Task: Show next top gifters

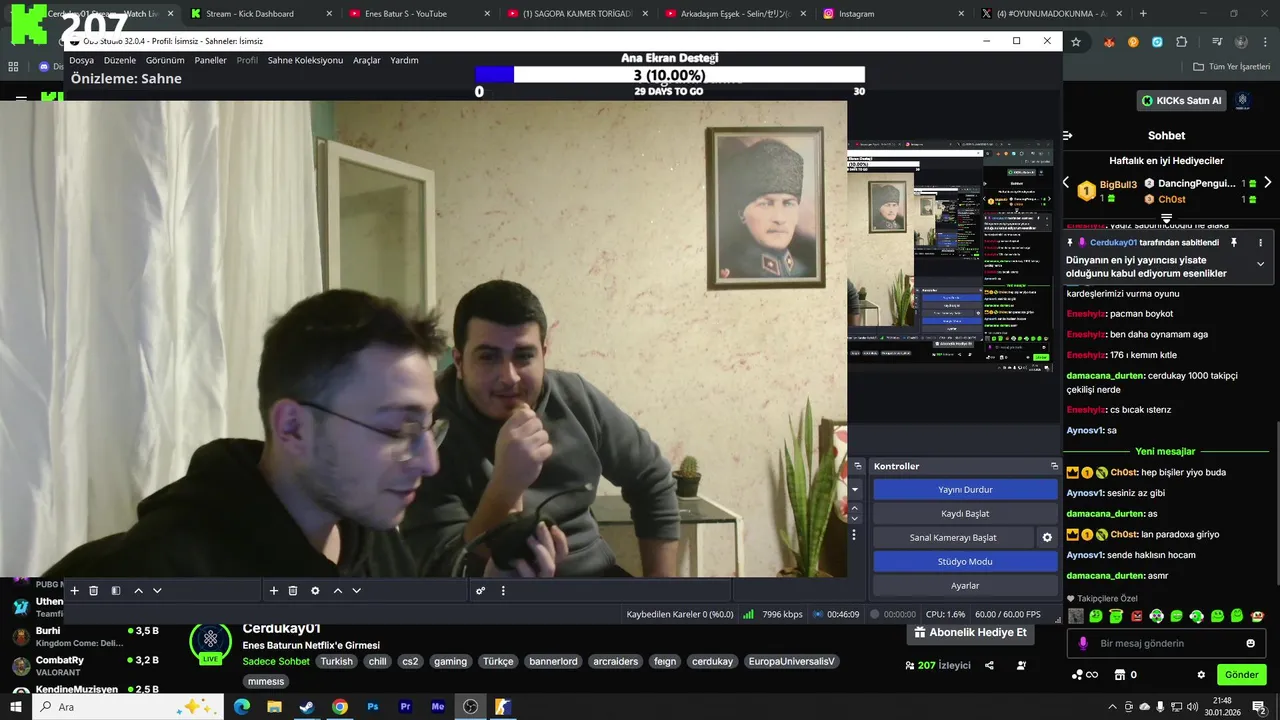Action: (x=1268, y=183)
